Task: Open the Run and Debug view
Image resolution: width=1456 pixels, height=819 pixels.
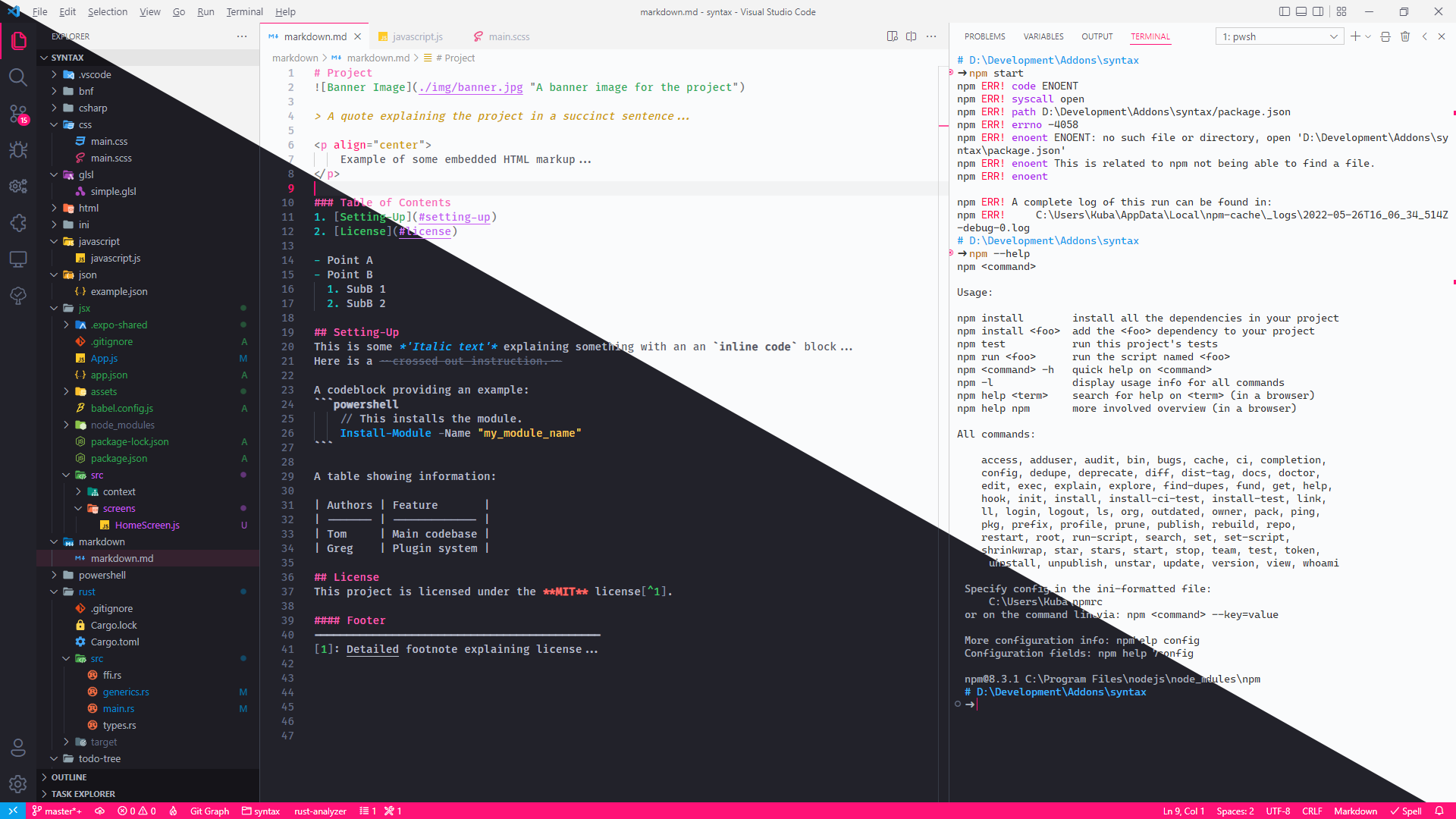Action: click(18, 150)
